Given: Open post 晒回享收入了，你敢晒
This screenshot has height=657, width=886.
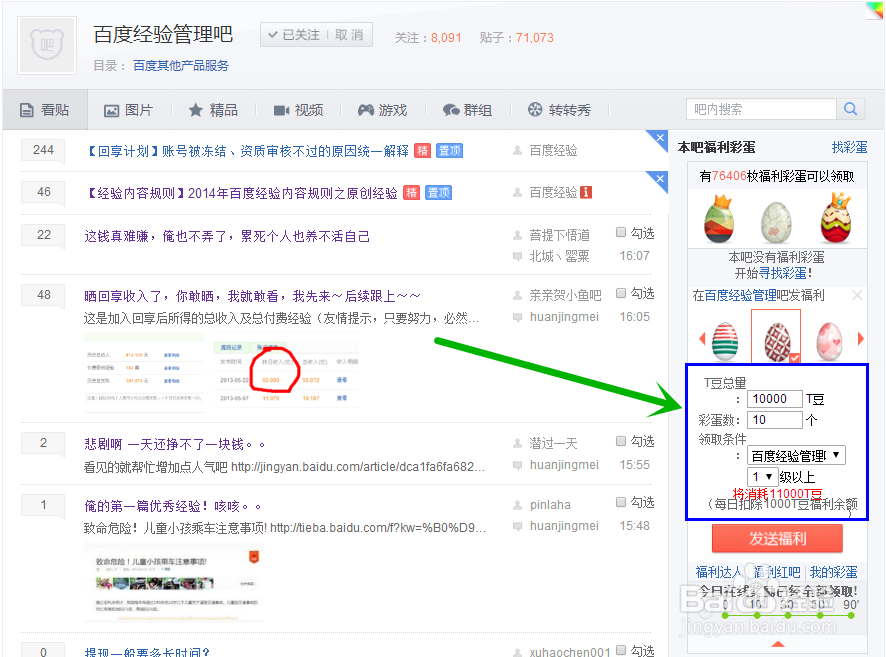Looking at the screenshot, I should pos(253,296).
